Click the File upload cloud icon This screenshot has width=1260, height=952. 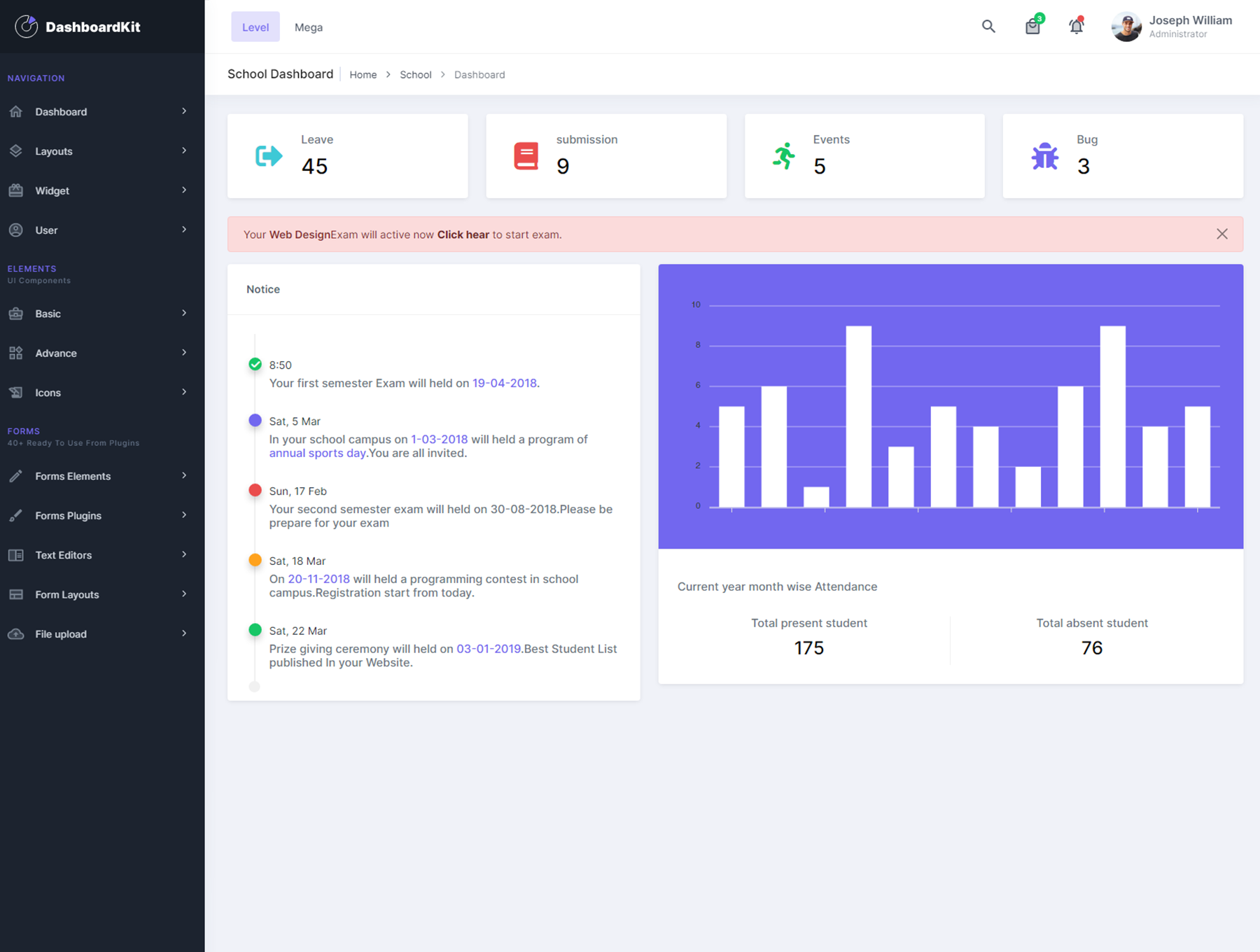click(16, 633)
